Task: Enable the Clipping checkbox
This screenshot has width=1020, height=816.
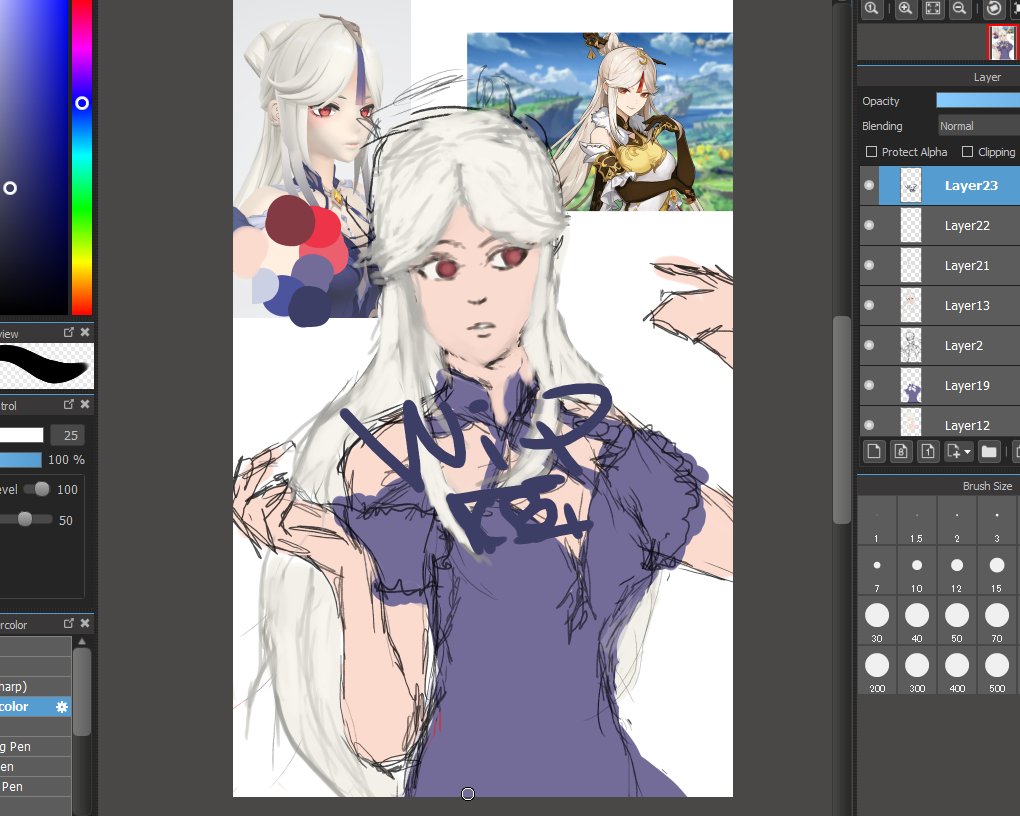Action: 967,152
